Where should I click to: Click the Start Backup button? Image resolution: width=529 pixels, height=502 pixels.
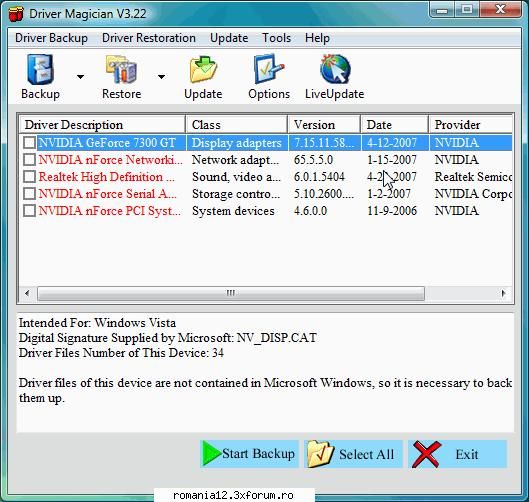pos(250,454)
